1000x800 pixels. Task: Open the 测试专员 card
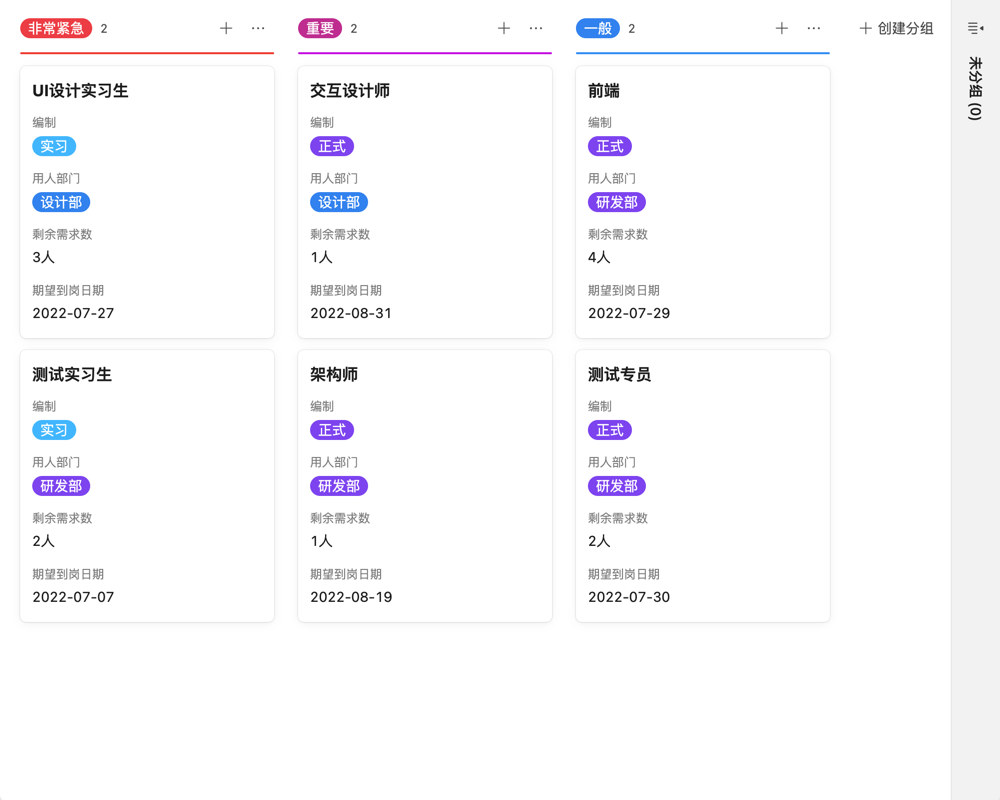click(702, 485)
